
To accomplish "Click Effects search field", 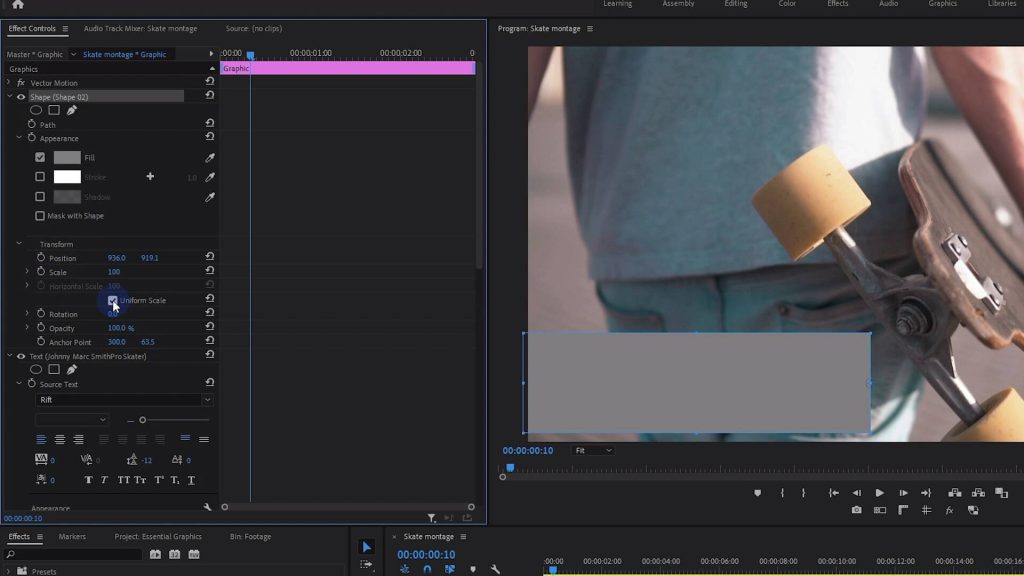I will pyautogui.click(x=73, y=554).
